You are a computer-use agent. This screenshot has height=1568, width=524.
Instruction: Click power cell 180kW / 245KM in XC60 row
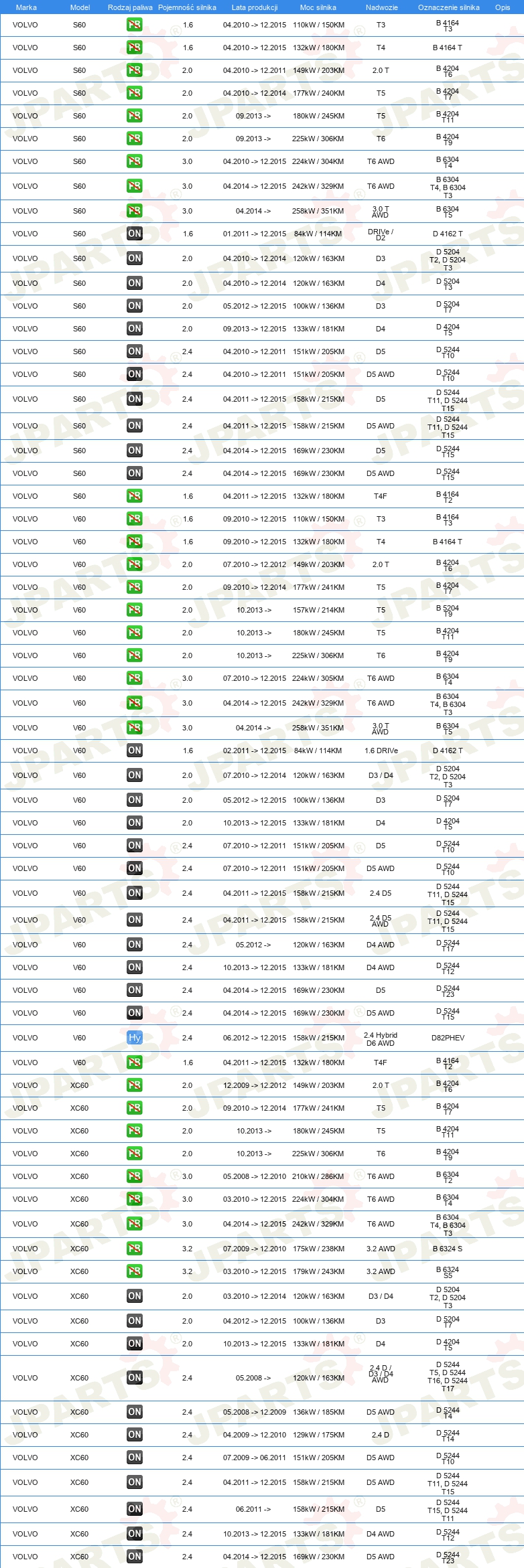click(x=318, y=1131)
